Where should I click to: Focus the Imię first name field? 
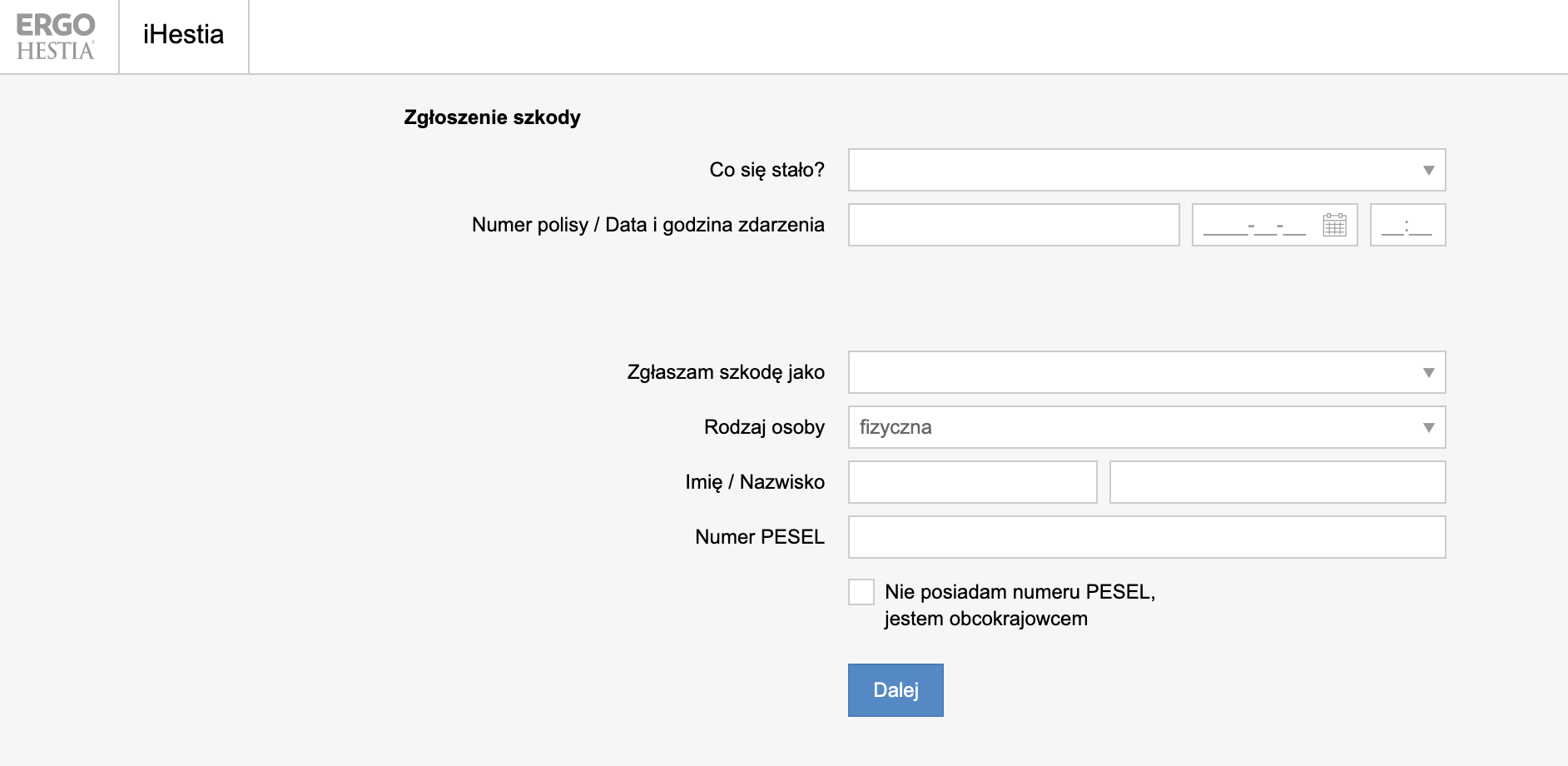pos(972,481)
